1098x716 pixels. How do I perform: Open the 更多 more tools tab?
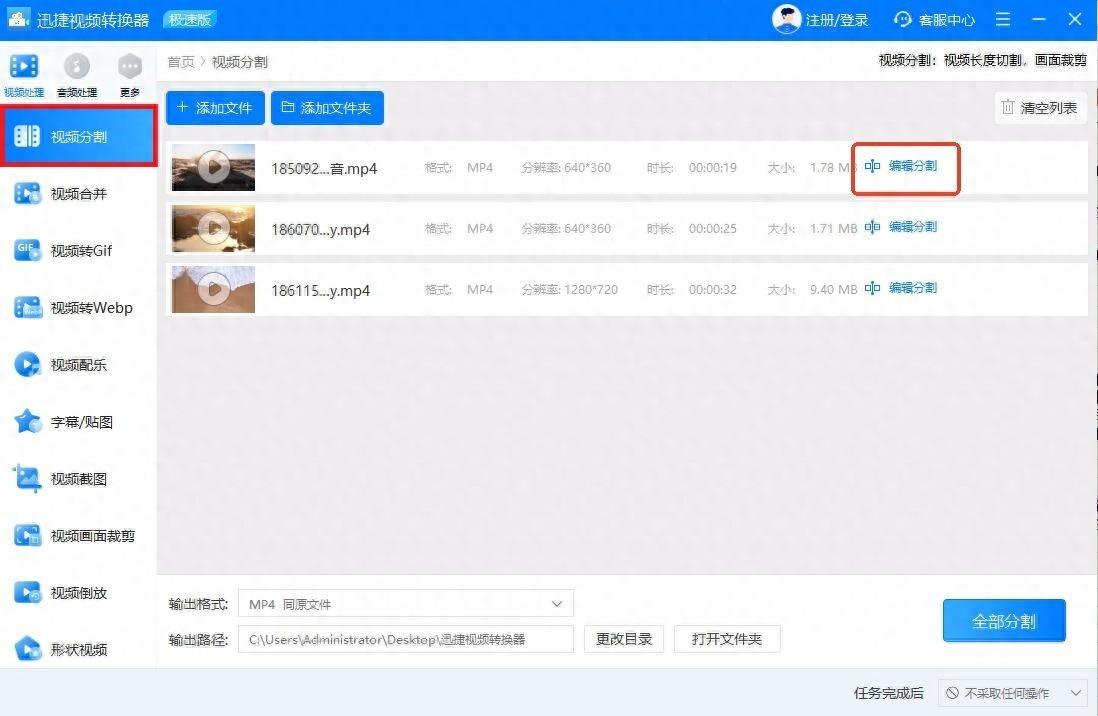coord(130,74)
